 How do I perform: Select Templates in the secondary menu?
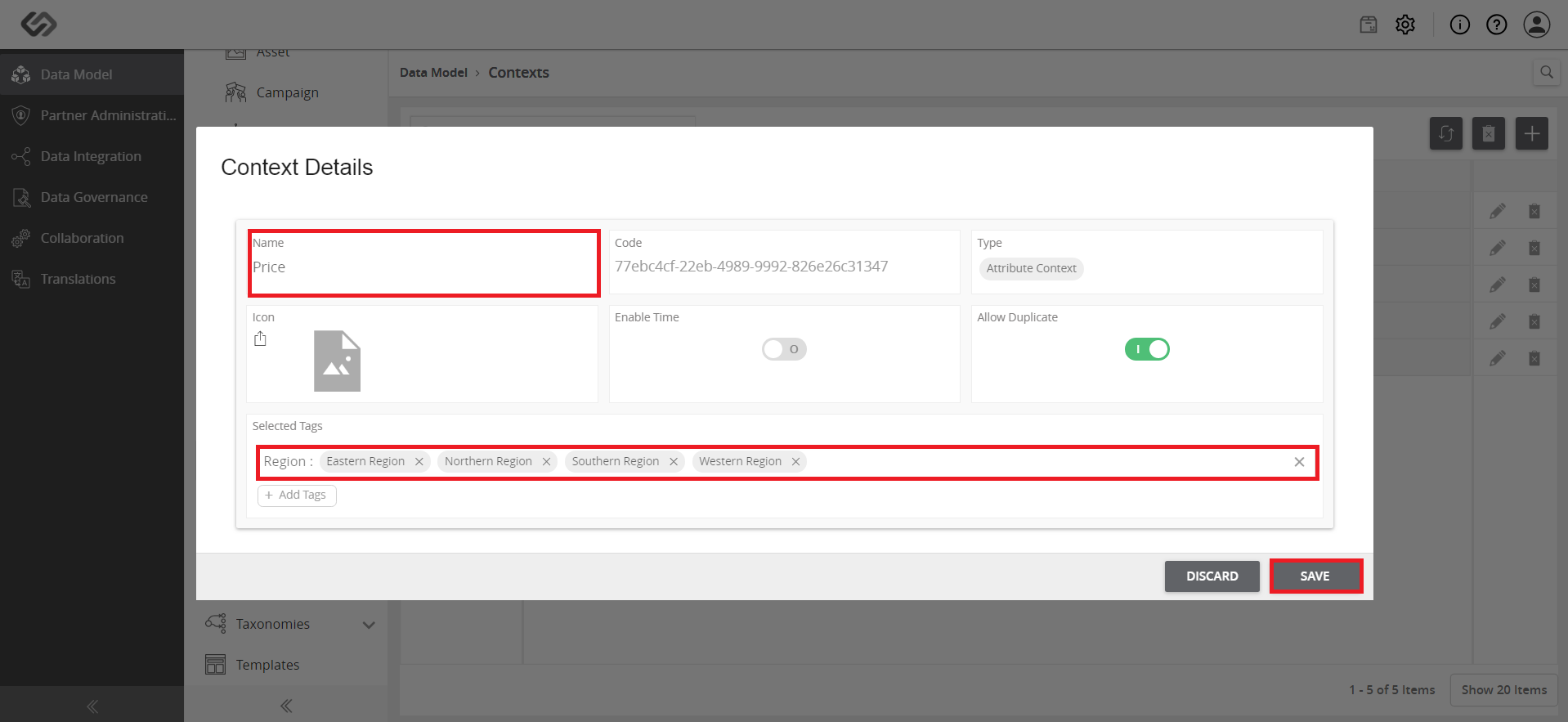(x=267, y=665)
